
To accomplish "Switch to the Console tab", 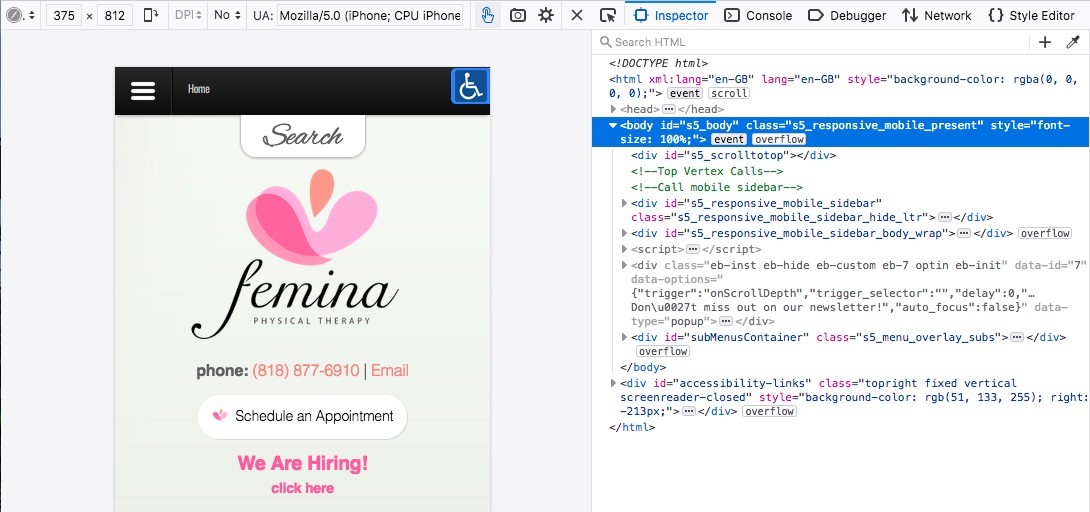I will coord(758,15).
